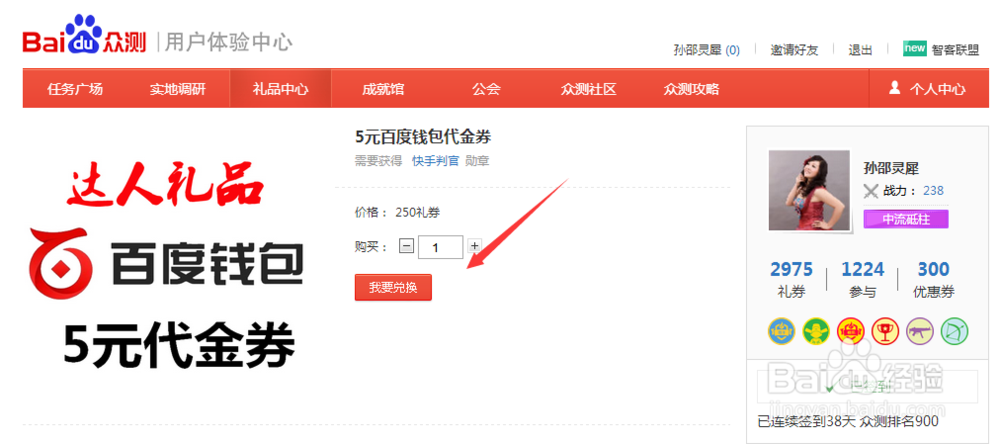Click the 快手判官 badge link
This screenshot has height=444, width=1000.
coord(436,161)
